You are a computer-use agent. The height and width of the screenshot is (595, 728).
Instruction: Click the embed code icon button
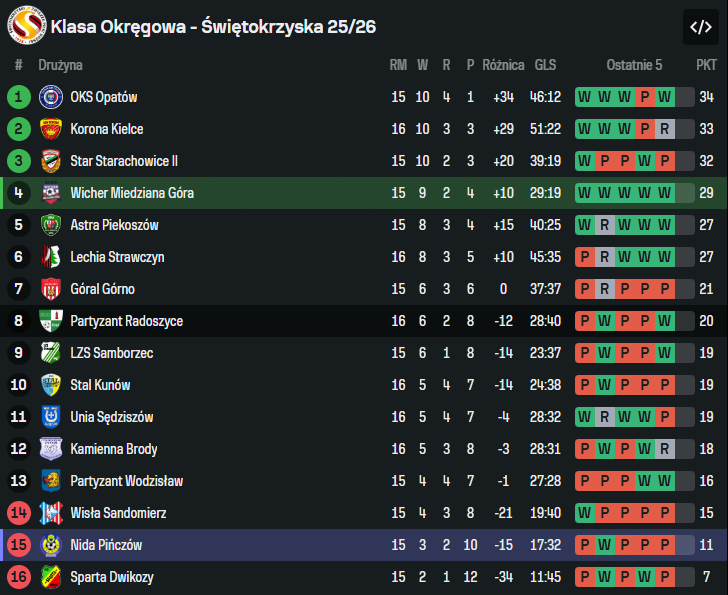click(x=701, y=27)
